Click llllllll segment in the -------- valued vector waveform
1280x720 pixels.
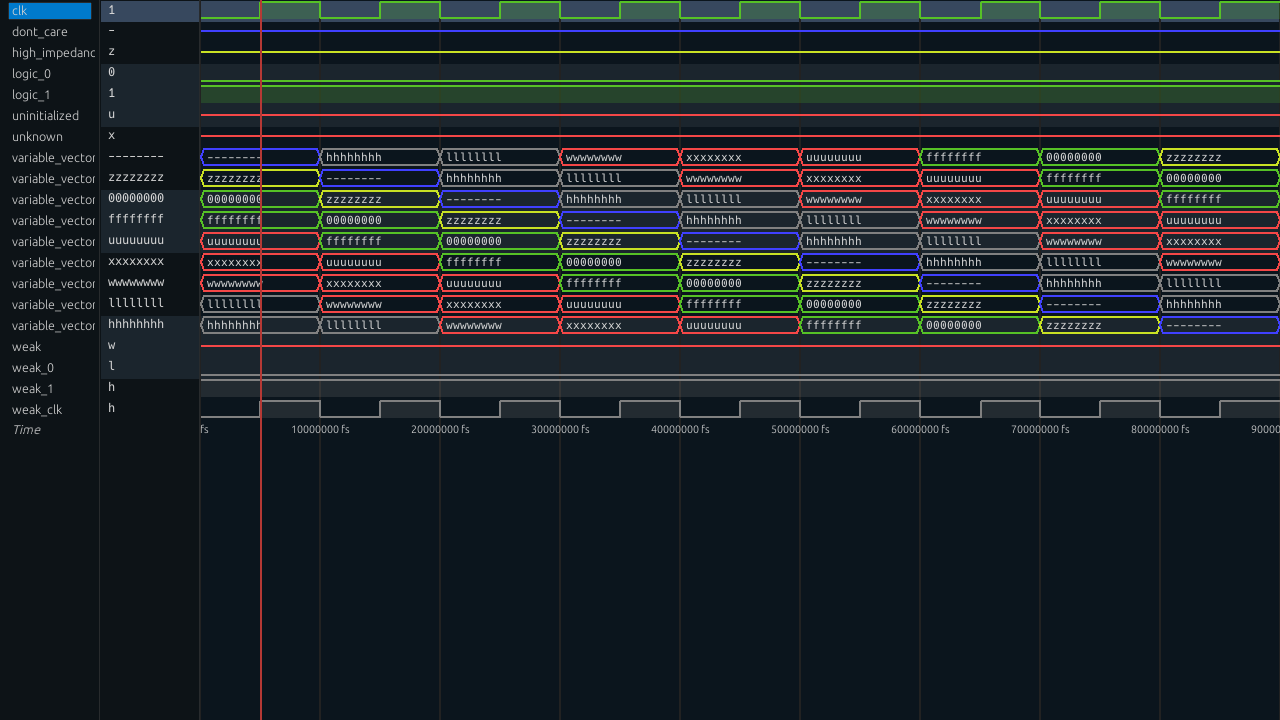500,157
